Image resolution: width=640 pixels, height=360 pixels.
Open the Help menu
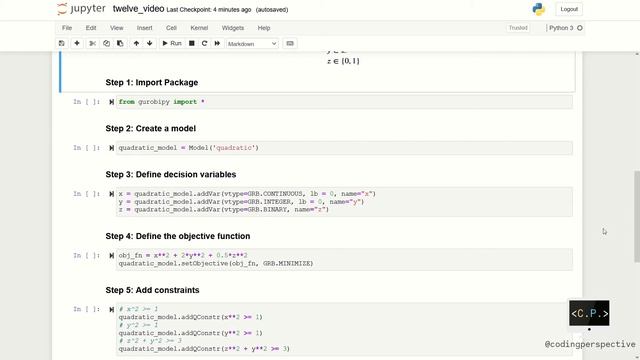pos(264,28)
